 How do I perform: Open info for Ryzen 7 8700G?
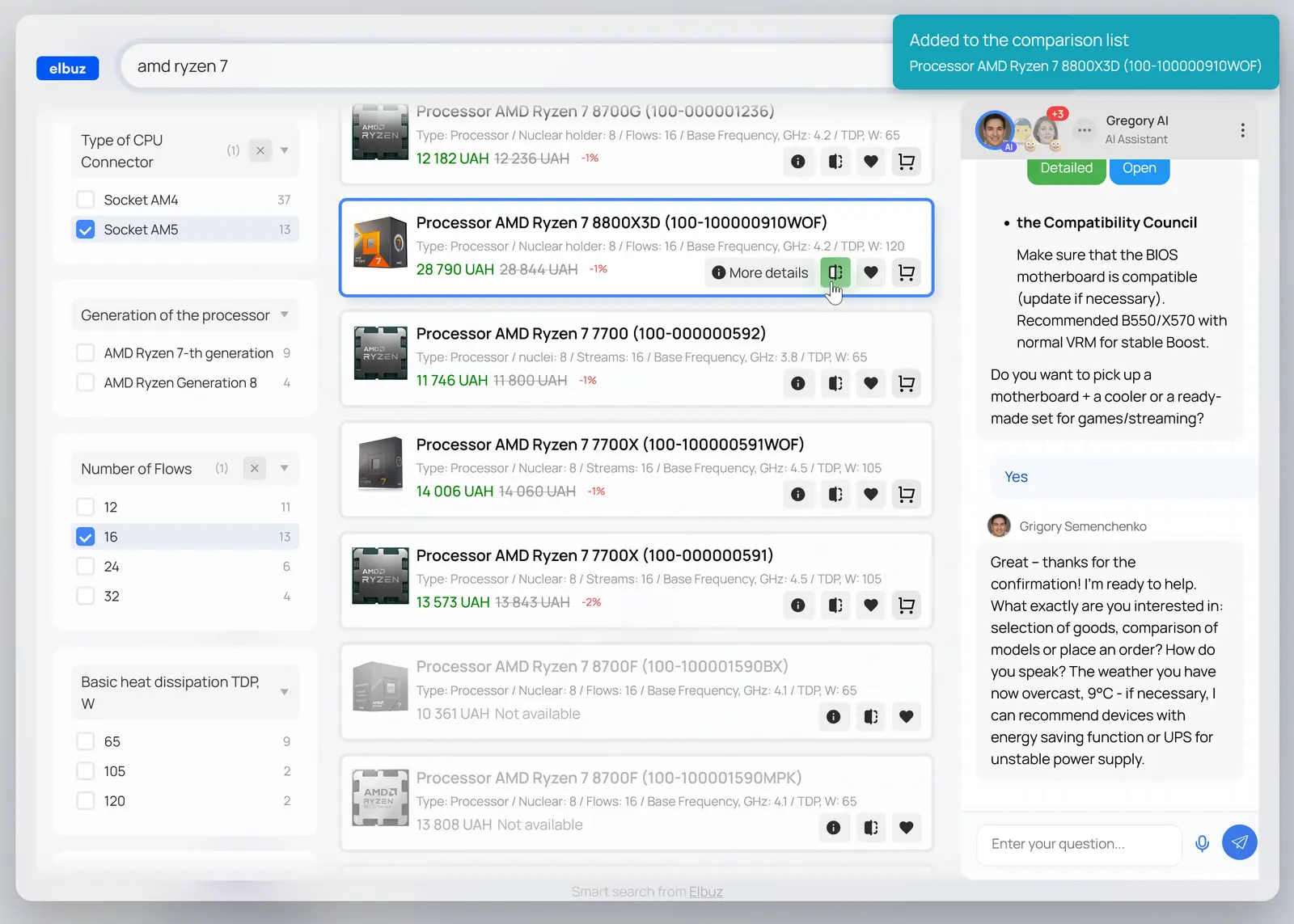[798, 162]
